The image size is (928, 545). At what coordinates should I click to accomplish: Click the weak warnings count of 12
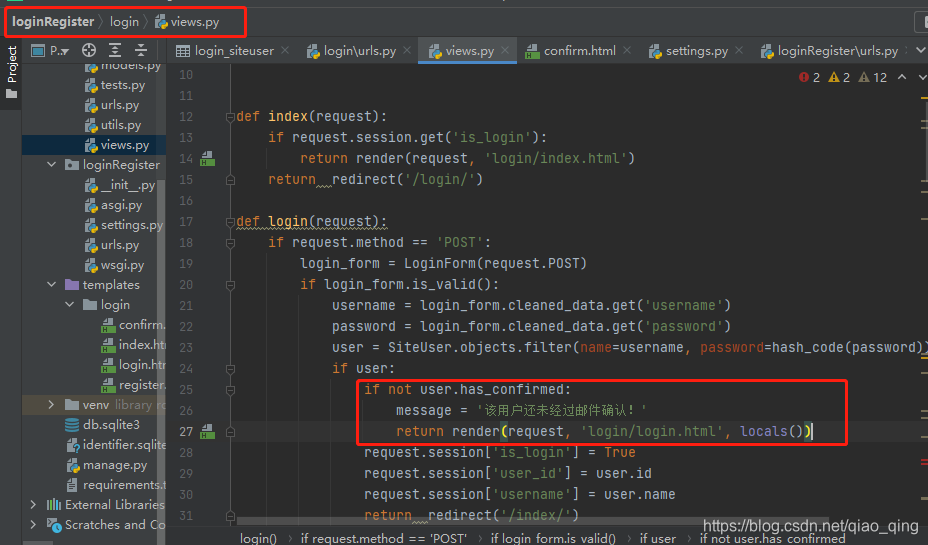pos(873,78)
